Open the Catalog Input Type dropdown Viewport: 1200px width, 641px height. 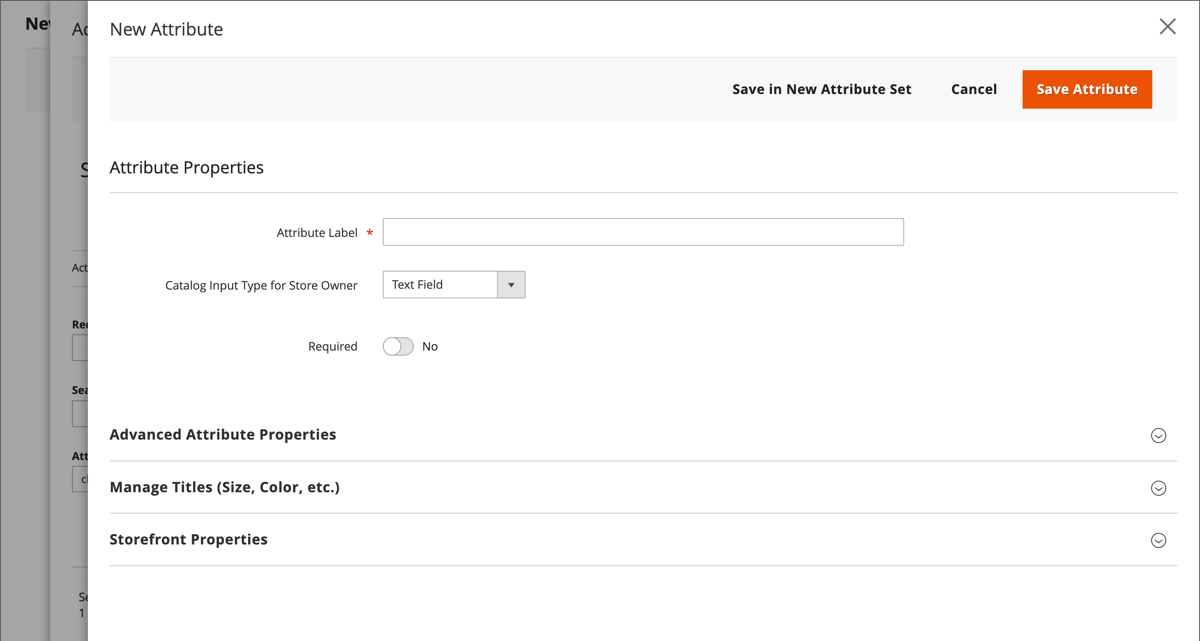453,284
